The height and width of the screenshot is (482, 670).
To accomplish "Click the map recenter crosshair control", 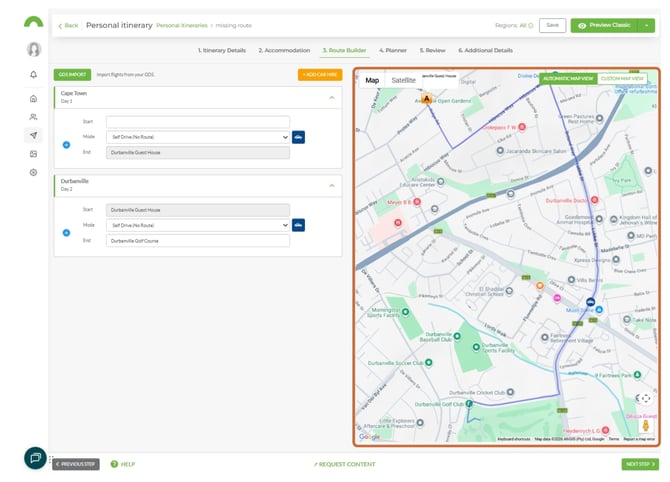I will click(646, 398).
